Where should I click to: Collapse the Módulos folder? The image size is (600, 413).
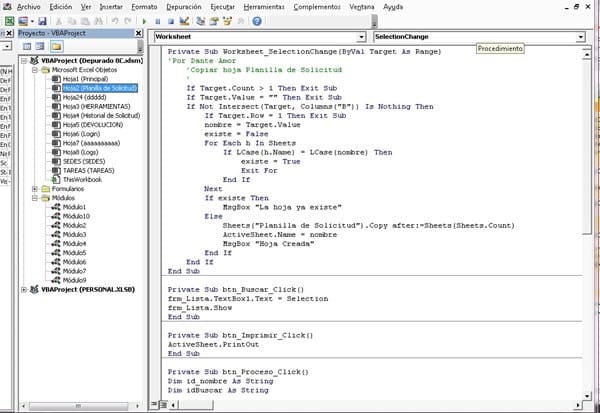click(35, 197)
